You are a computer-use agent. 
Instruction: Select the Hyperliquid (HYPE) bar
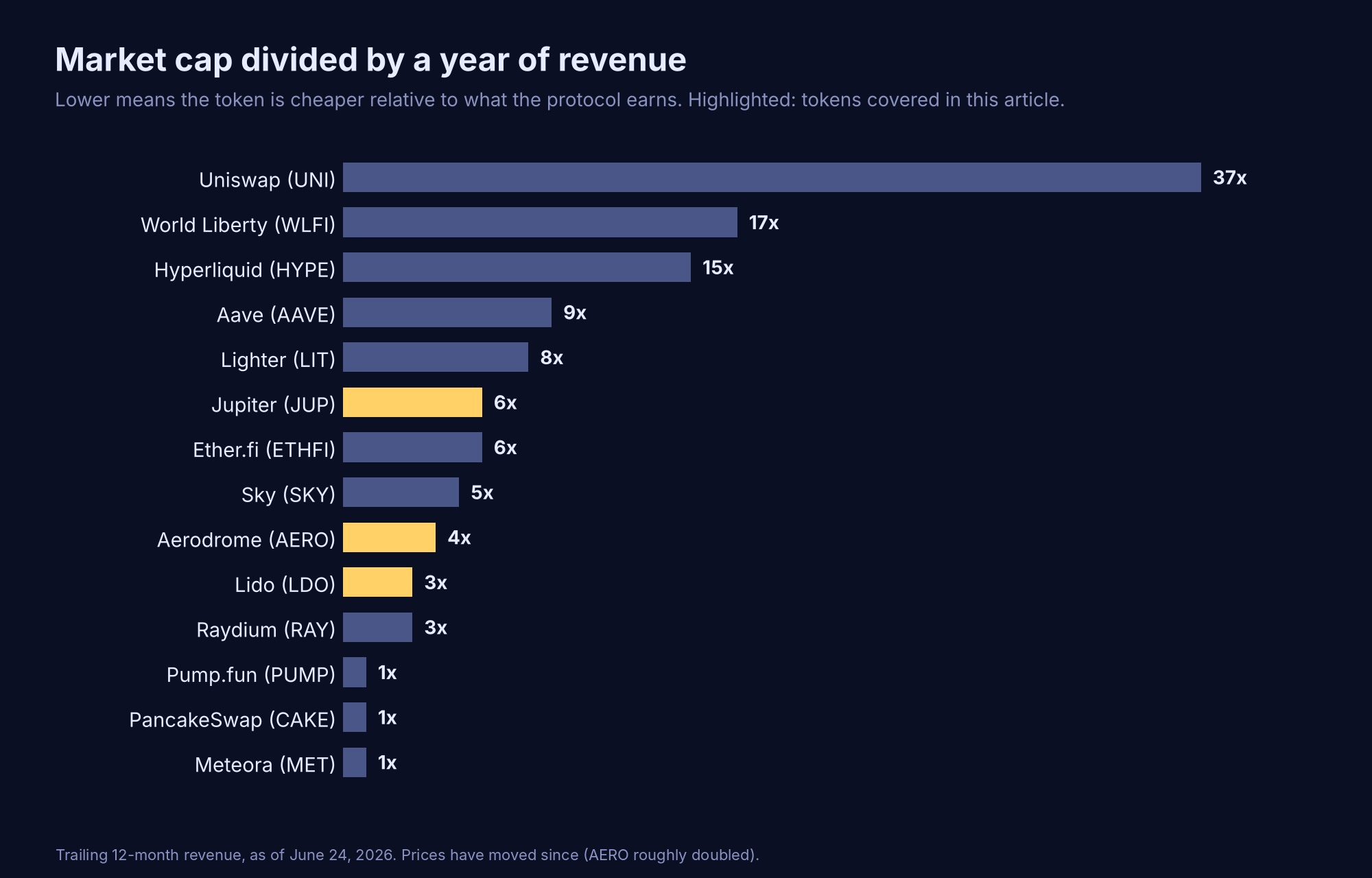517,268
